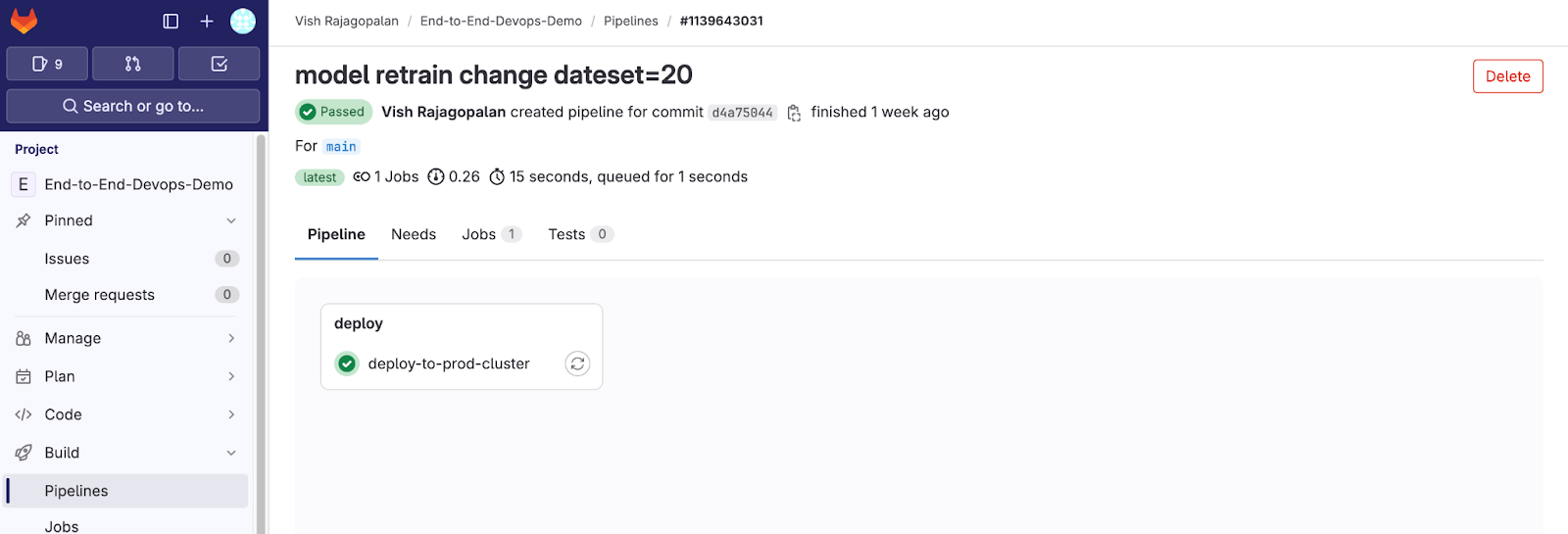The height and width of the screenshot is (534, 1568).
Task: Click the deploy-to-prod-cluster passed status icon
Action: (x=347, y=364)
